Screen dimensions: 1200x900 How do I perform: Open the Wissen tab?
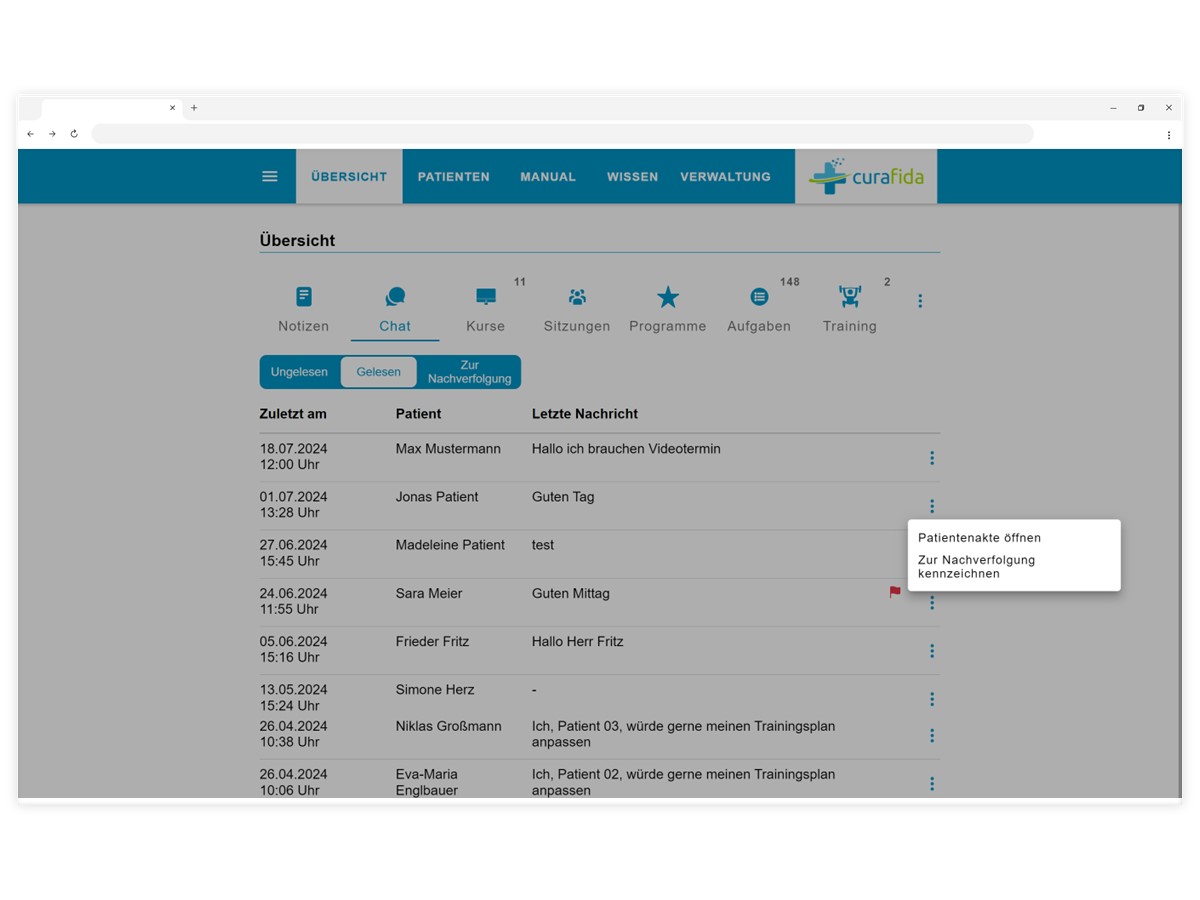coord(632,176)
